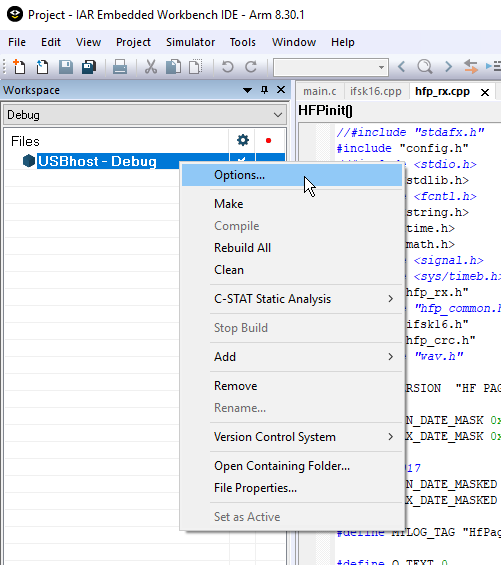Click the Files column header
Image resolution: width=501 pixels, height=565 pixels.
click(25, 141)
